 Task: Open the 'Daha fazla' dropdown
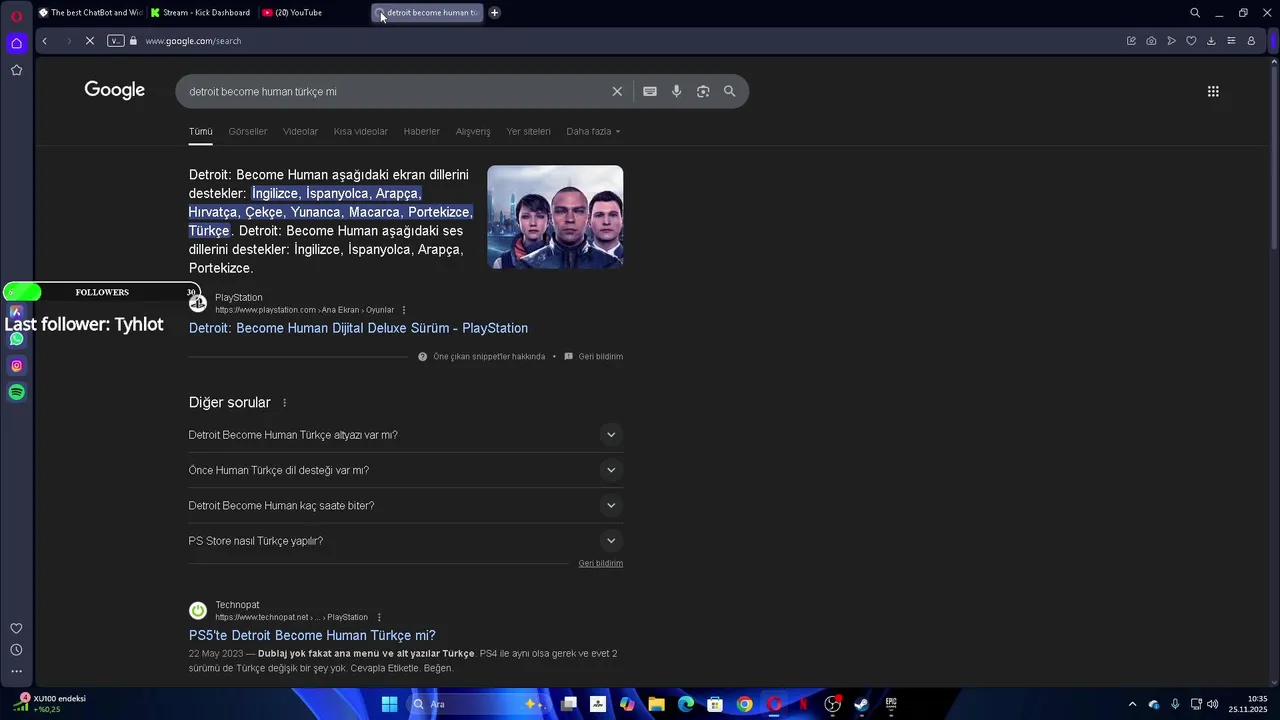click(x=593, y=131)
